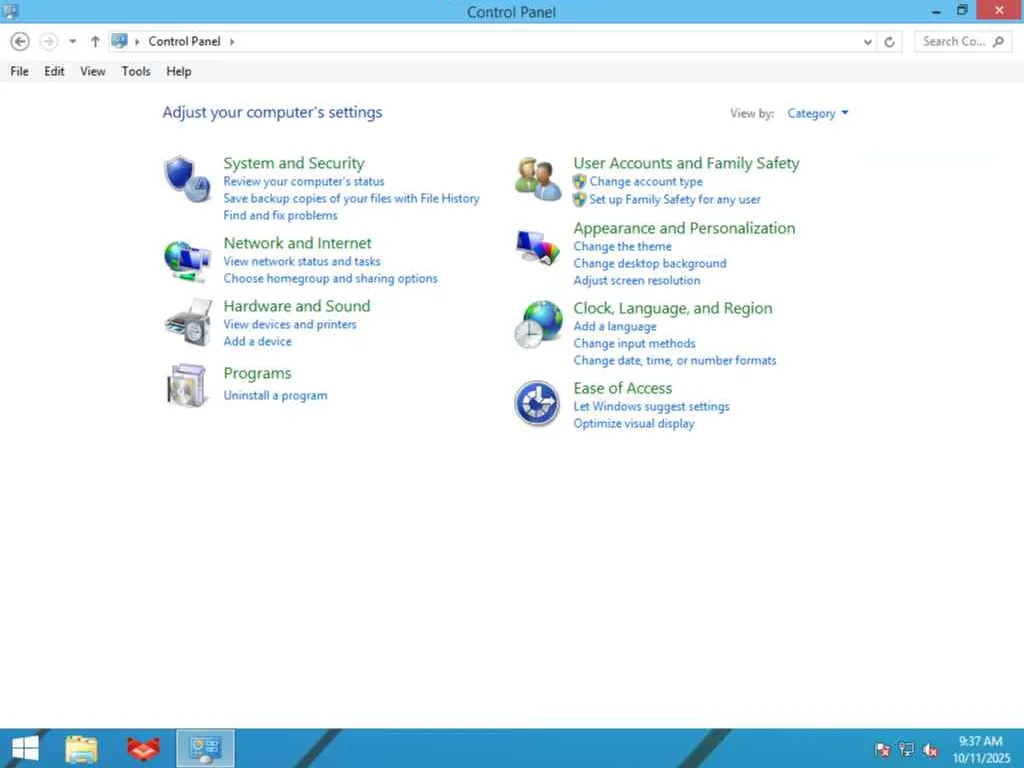
Task: Open User Accounts and Family Safety heading
Action: click(686, 163)
